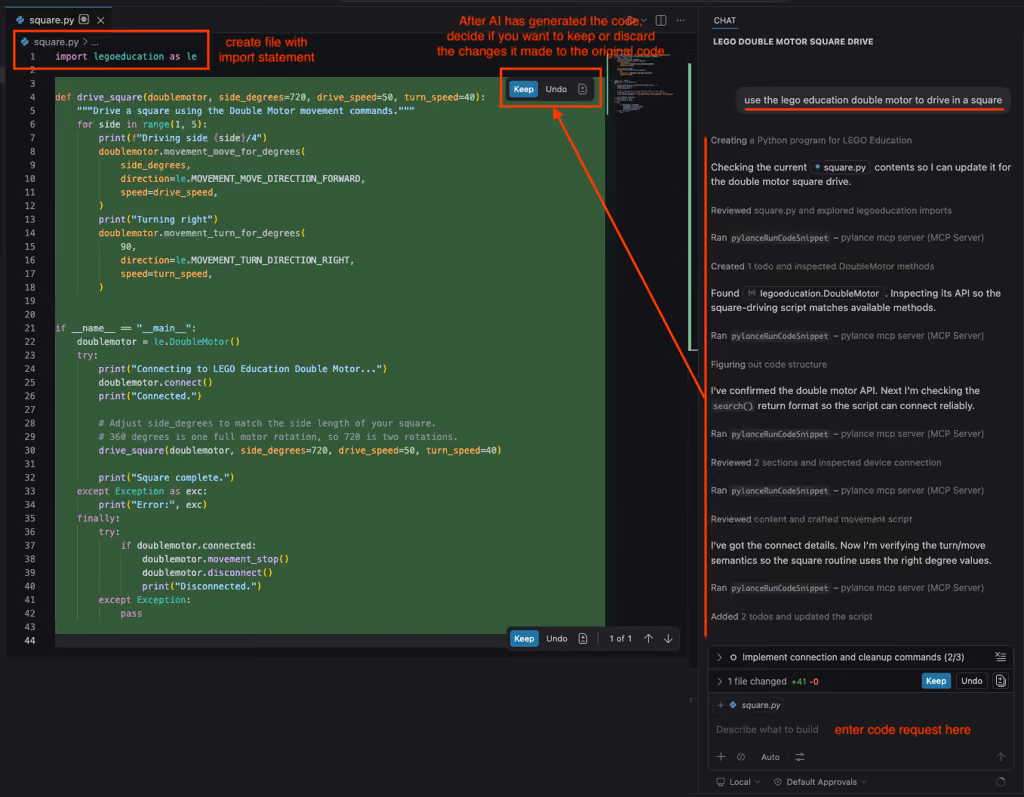Click the 'import legoeducation as le' code line
Viewport: 1024px width, 797px height.
pyautogui.click(x=126, y=57)
